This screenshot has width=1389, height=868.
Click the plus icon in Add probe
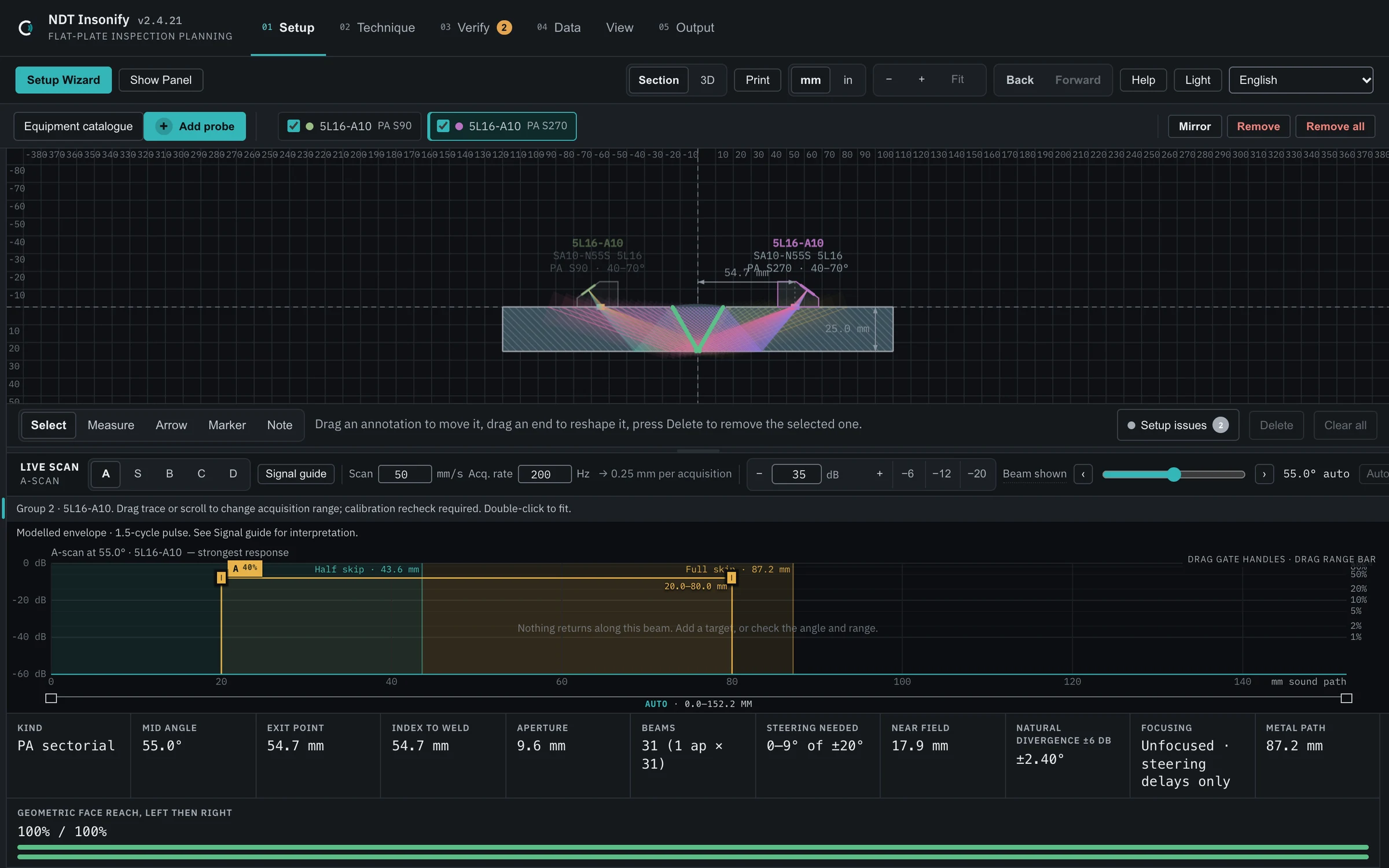click(x=164, y=126)
